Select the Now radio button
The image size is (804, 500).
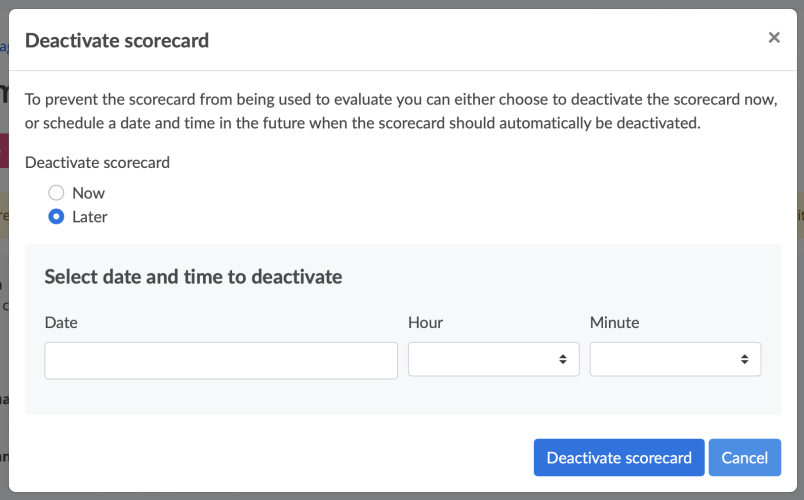(x=57, y=193)
